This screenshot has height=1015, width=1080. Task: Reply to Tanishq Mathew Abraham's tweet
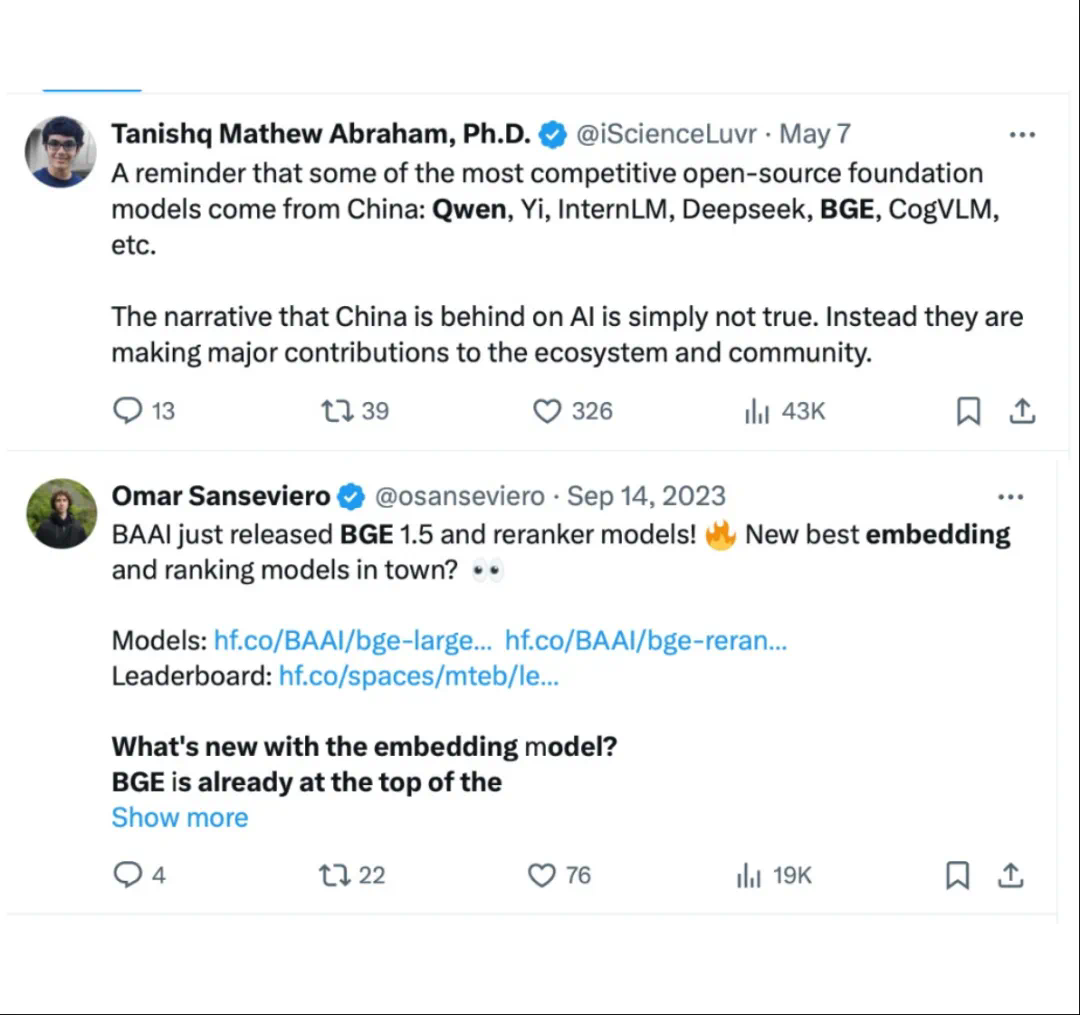(x=129, y=411)
